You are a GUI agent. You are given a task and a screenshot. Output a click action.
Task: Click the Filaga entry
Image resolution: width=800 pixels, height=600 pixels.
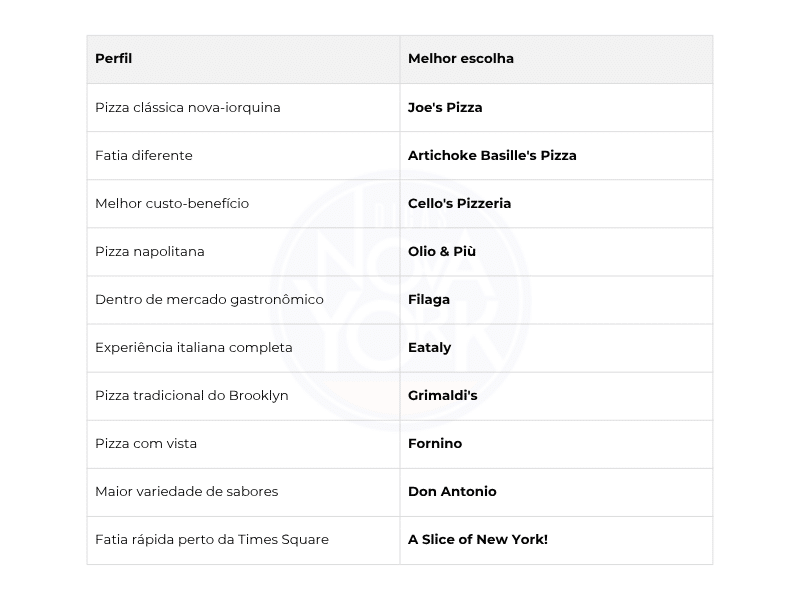click(429, 299)
